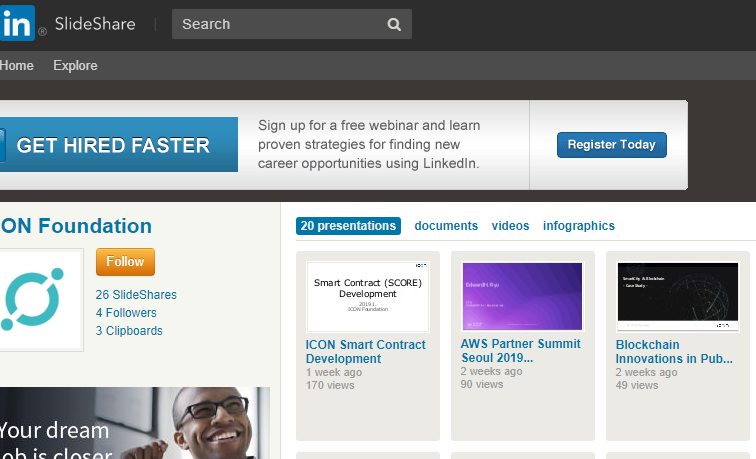756x459 pixels.
Task: Click the LinkedIn logo icon
Action: (17, 23)
